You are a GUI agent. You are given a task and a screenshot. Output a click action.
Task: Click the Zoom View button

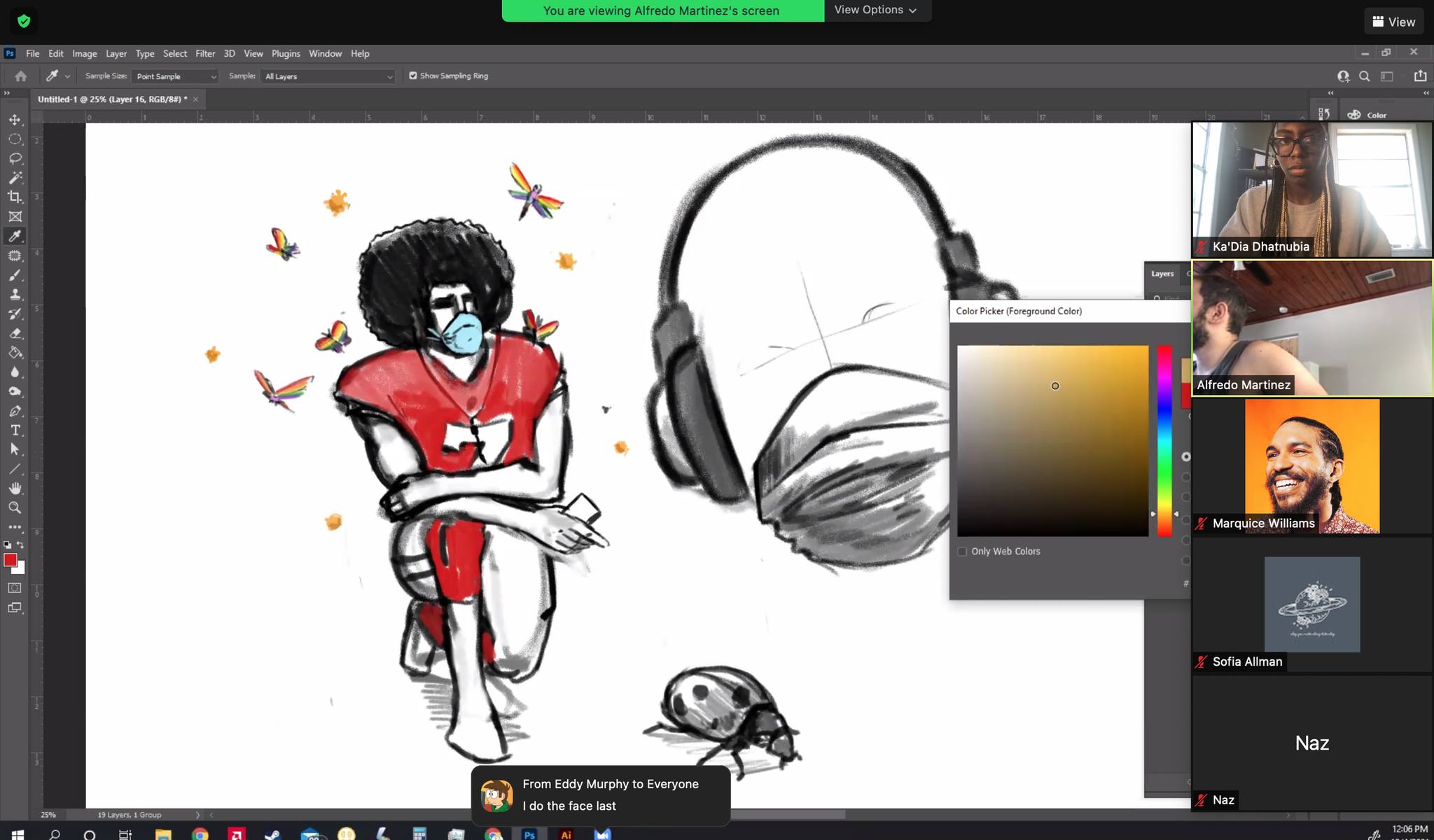[x=1394, y=22]
